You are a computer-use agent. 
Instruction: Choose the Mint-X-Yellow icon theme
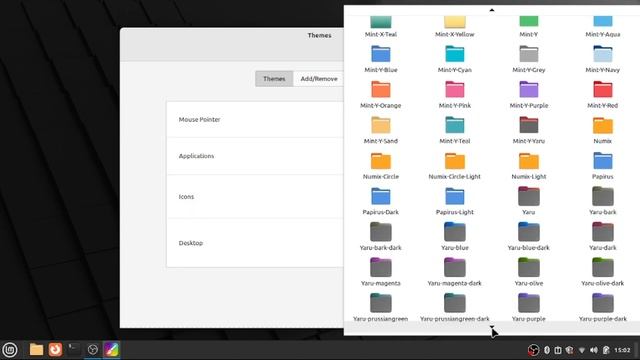tap(454, 27)
